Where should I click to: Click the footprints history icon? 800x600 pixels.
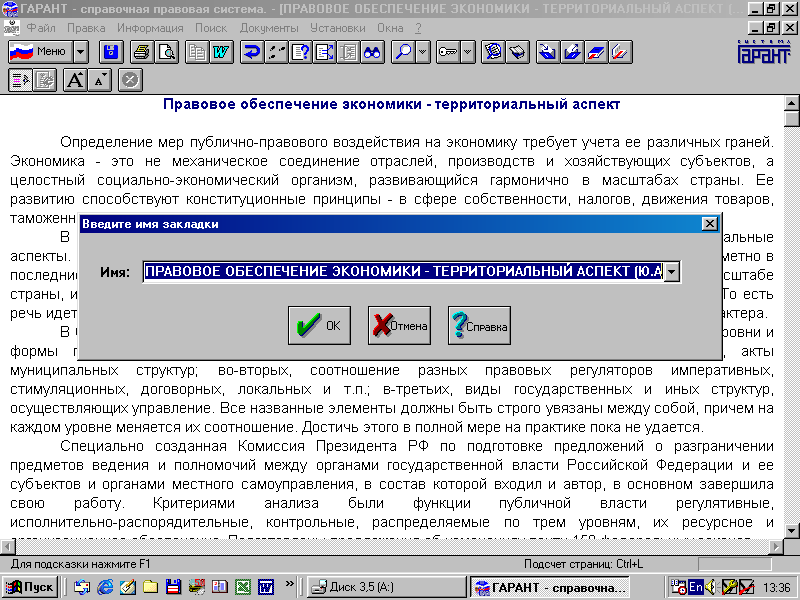point(276,52)
